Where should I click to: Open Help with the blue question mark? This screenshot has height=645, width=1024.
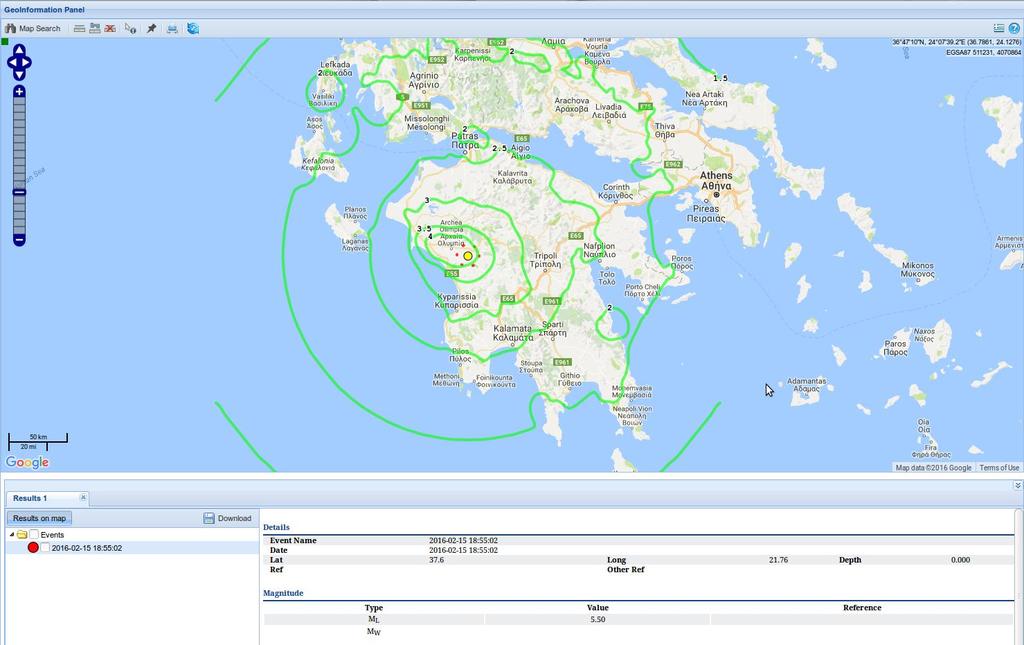(x=1014, y=28)
